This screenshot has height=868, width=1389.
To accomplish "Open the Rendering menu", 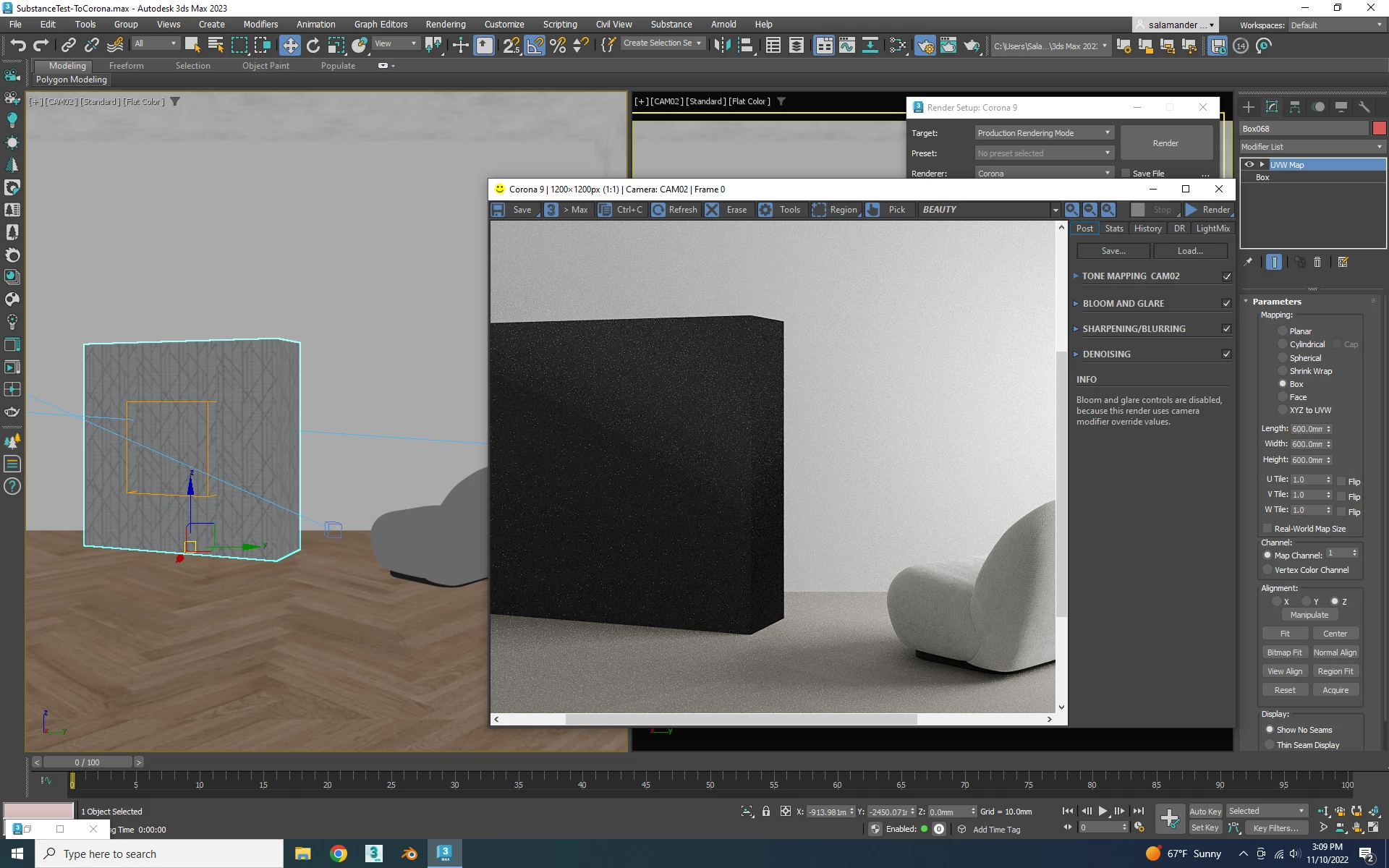I will tap(445, 24).
